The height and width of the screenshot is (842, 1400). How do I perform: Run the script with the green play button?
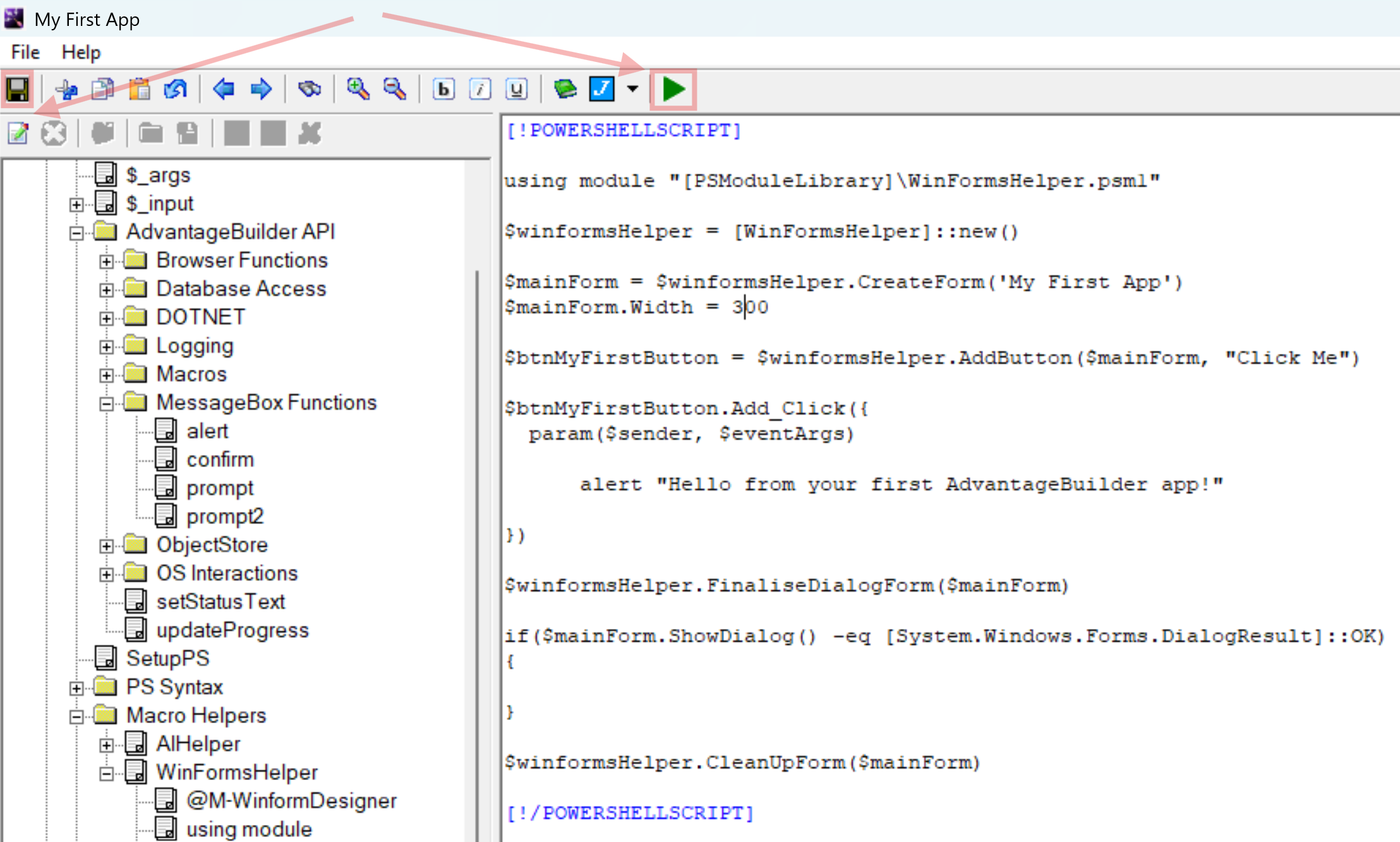click(x=673, y=90)
